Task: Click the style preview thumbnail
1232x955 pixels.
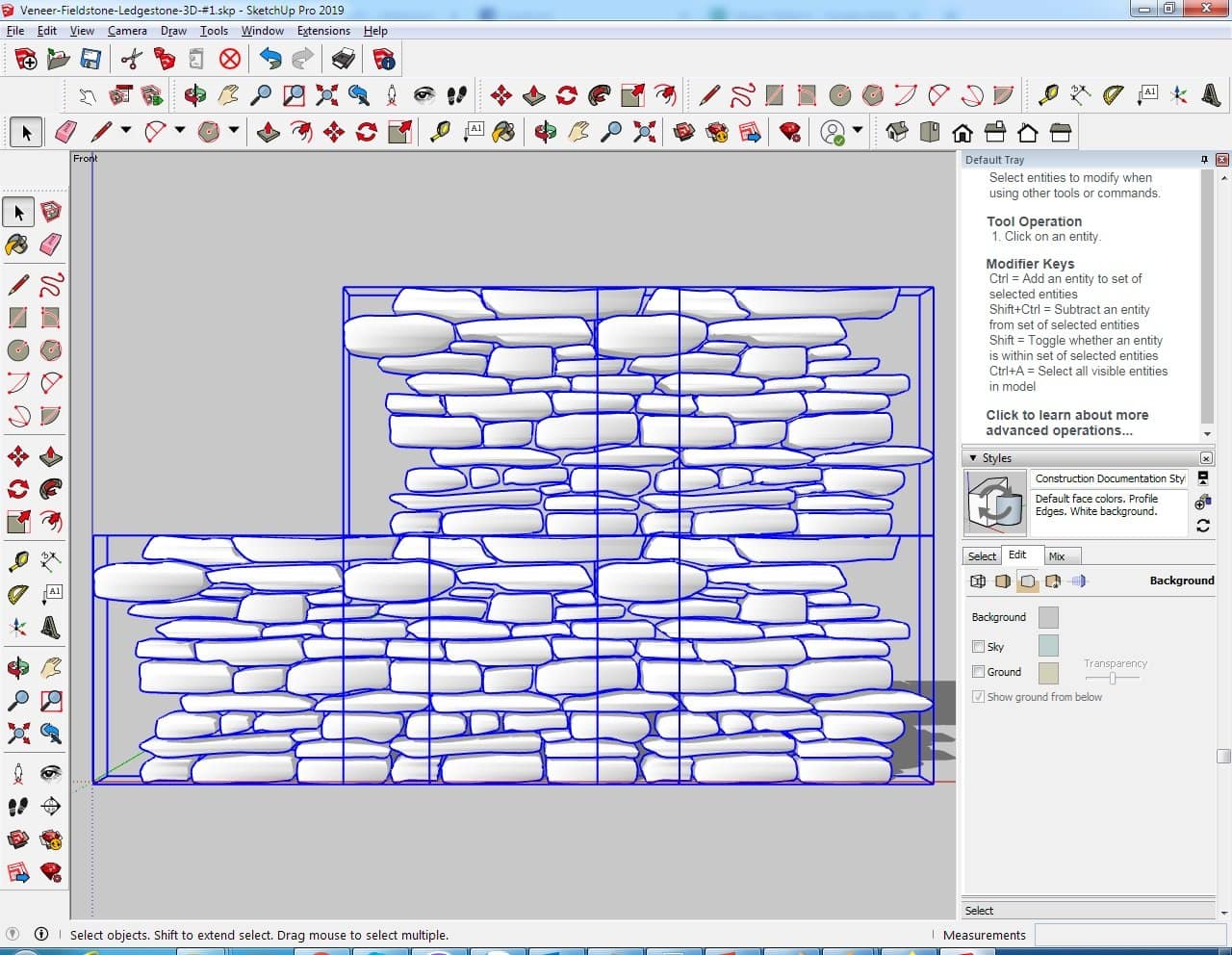Action: point(995,503)
